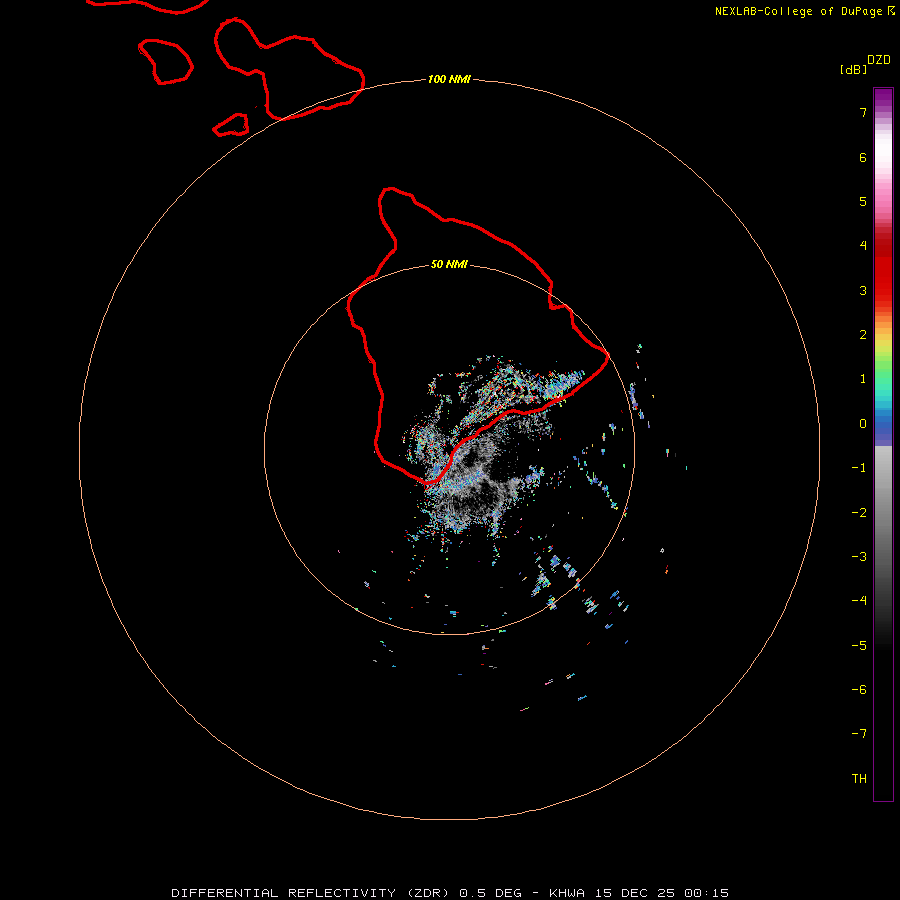Screen dimensions: 900x900
Task: Click the 100 NMI range ring label
Action: pyautogui.click(x=449, y=79)
